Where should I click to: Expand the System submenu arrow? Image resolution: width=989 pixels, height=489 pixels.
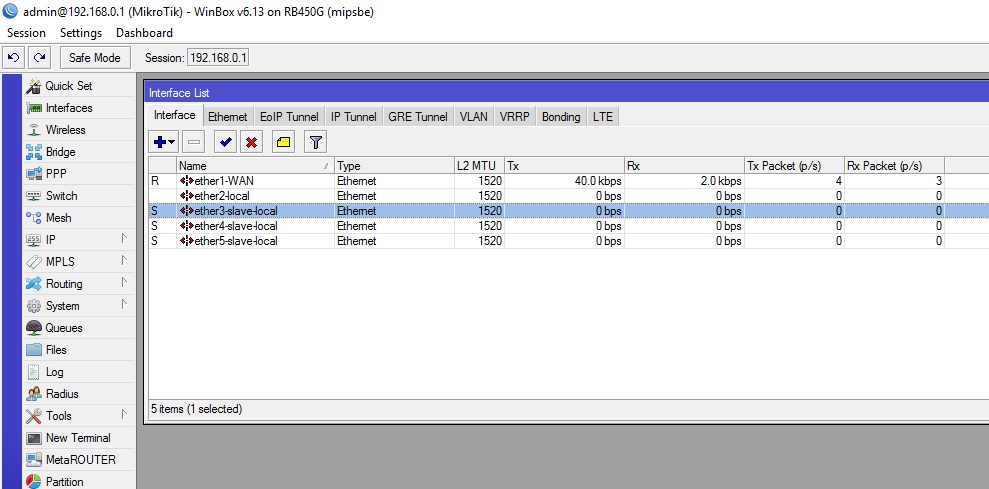tap(124, 305)
